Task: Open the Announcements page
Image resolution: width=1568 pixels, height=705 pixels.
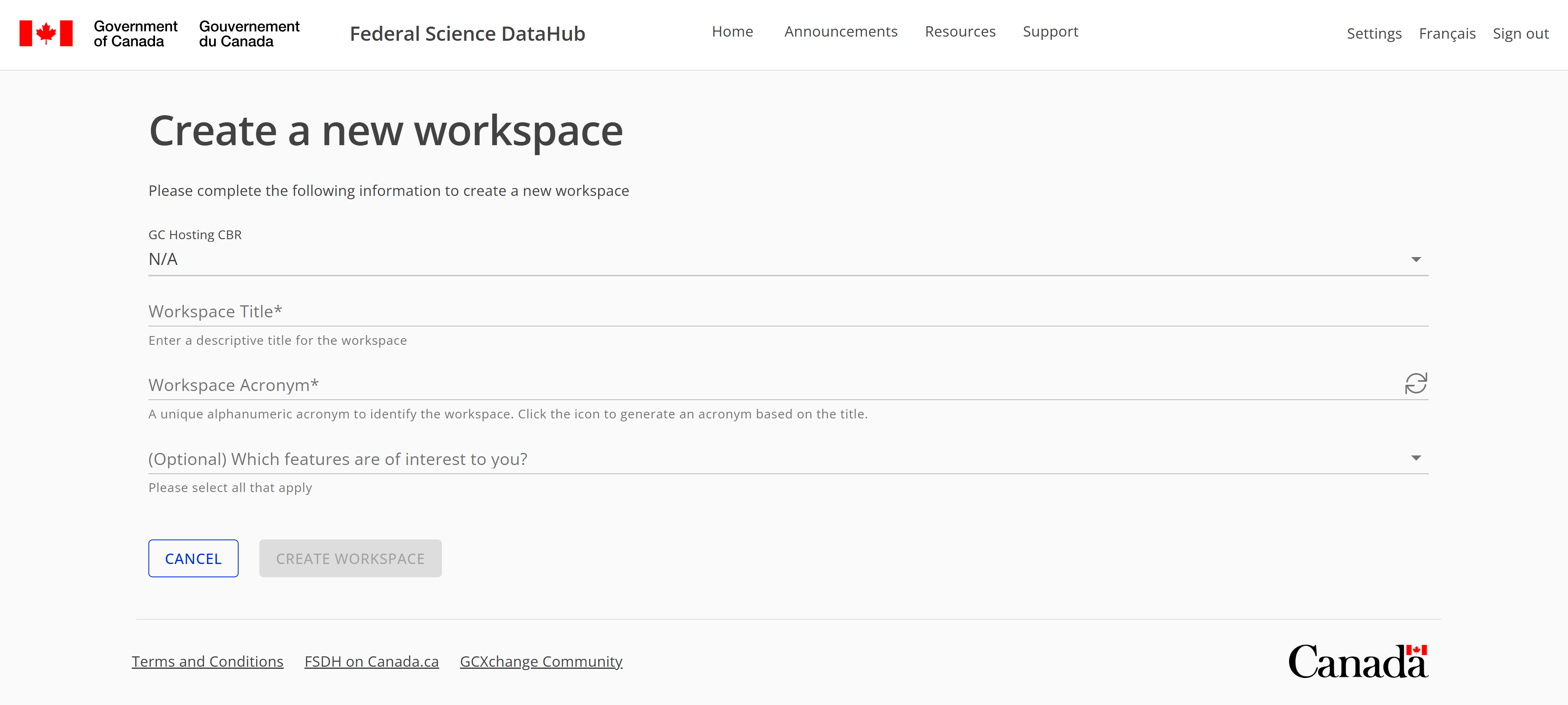Action: [x=841, y=32]
